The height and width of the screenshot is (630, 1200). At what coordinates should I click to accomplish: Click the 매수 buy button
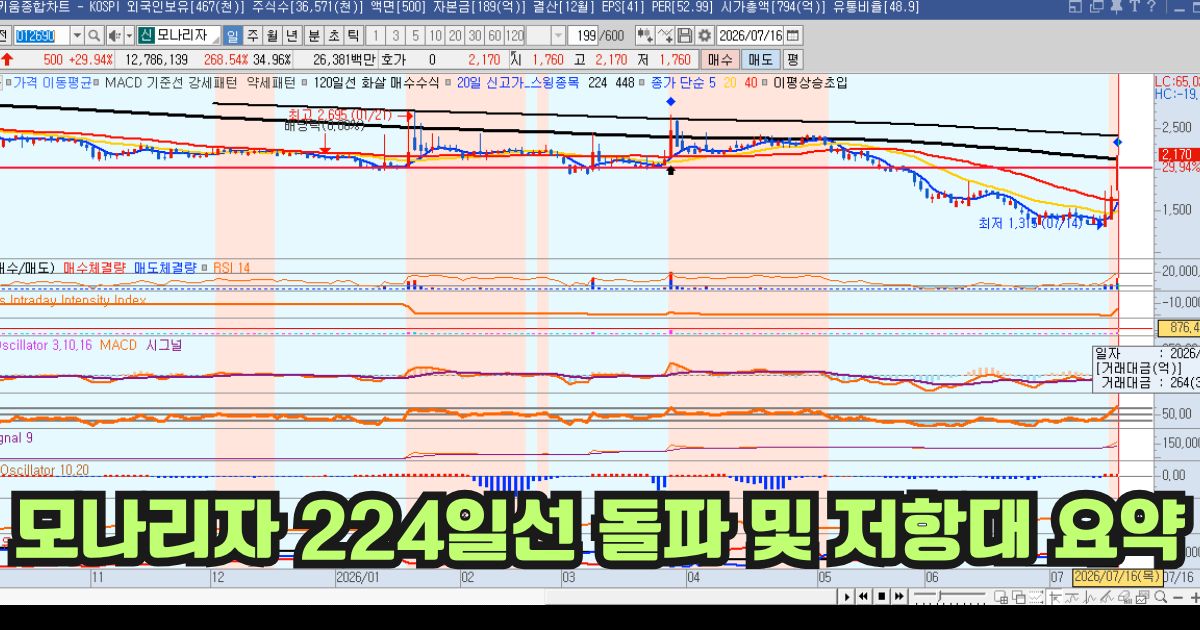(720, 60)
